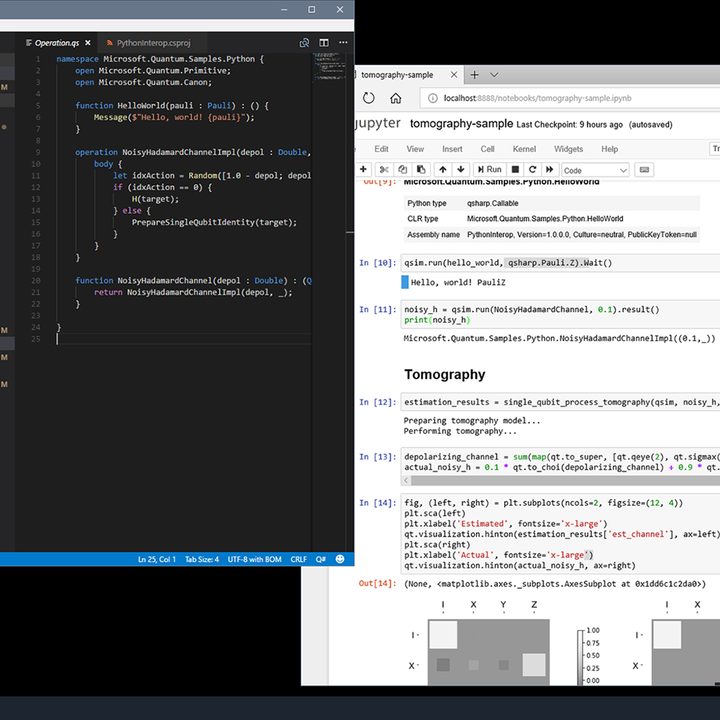The width and height of the screenshot is (720, 720).
Task: Click the Estimated hinton plot
Action: [489, 652]
